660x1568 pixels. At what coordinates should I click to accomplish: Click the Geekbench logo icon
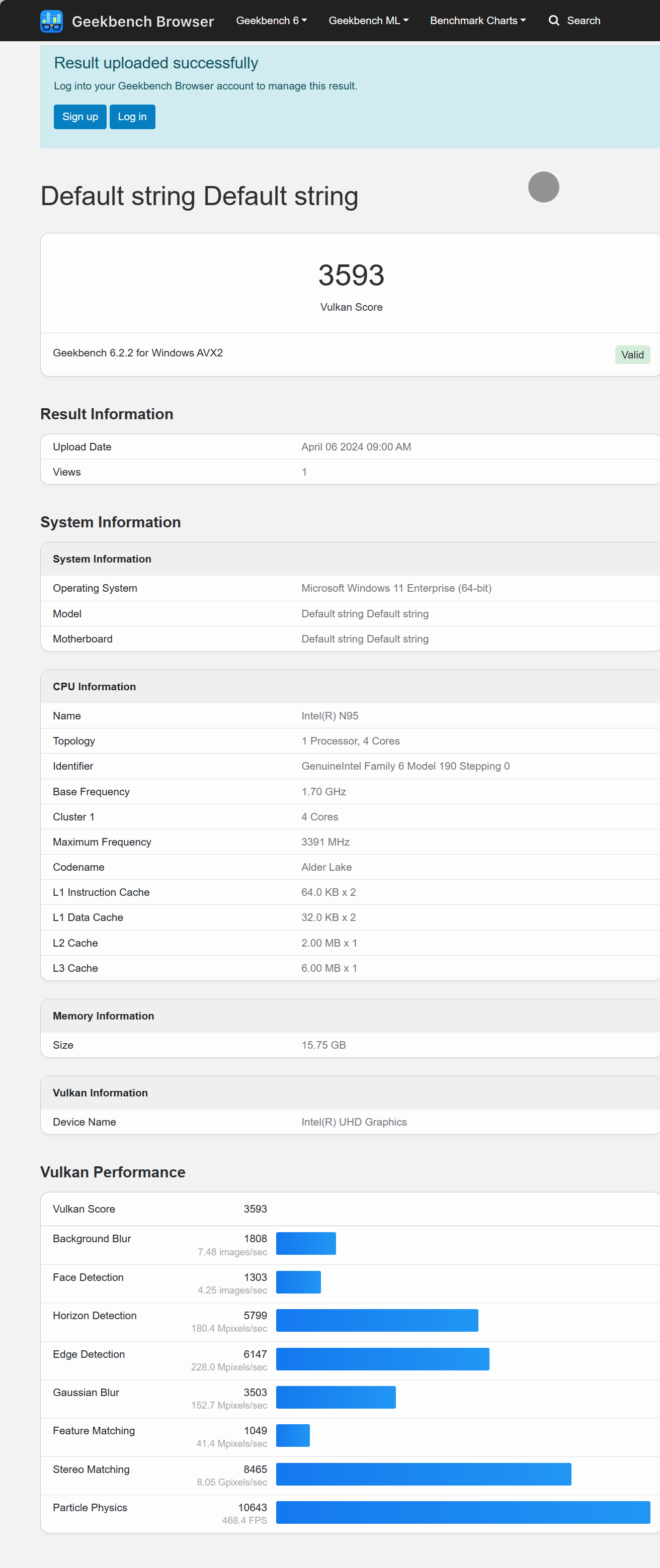[51, 21]
